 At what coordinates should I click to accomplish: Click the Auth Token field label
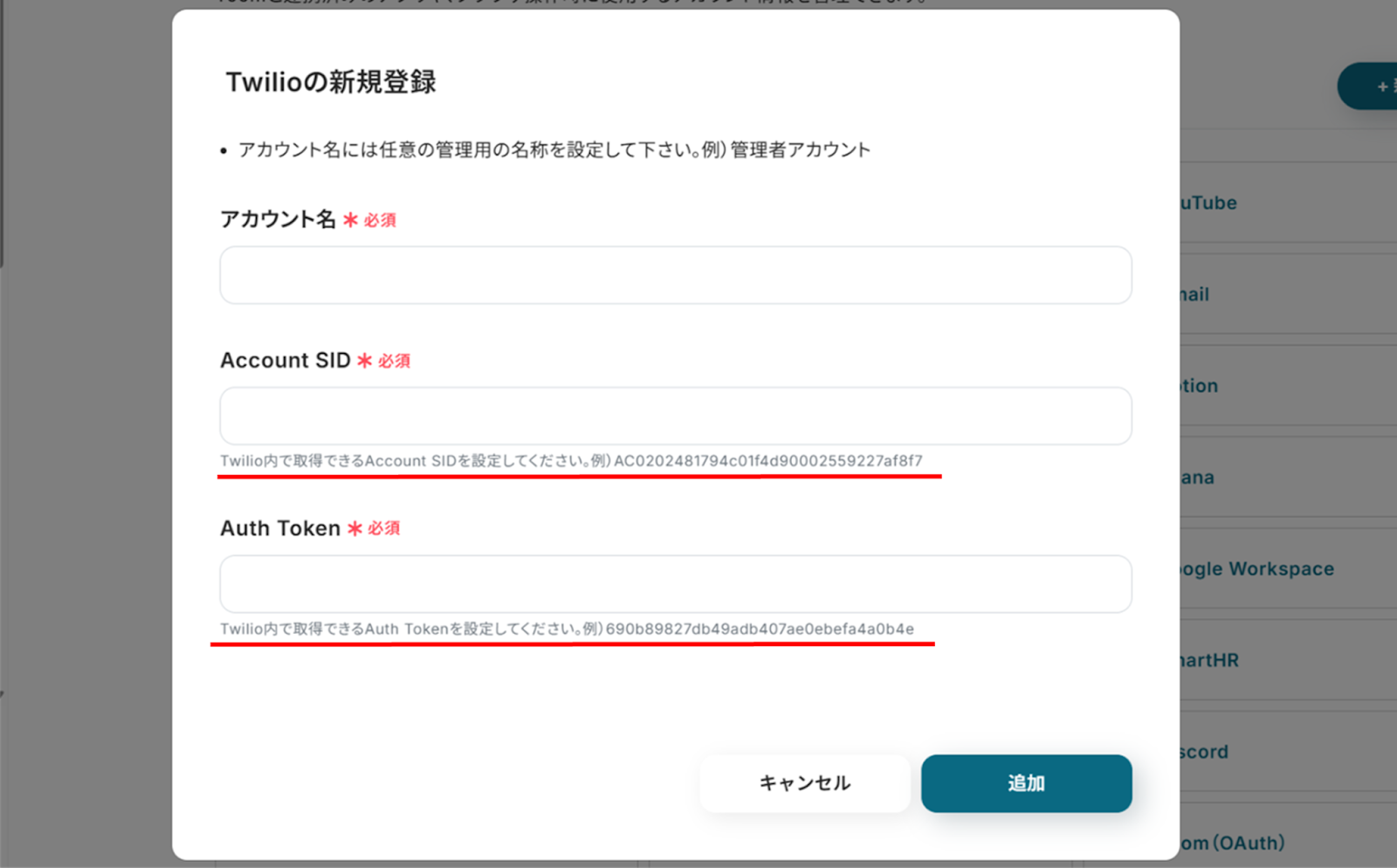pos(280,528)
